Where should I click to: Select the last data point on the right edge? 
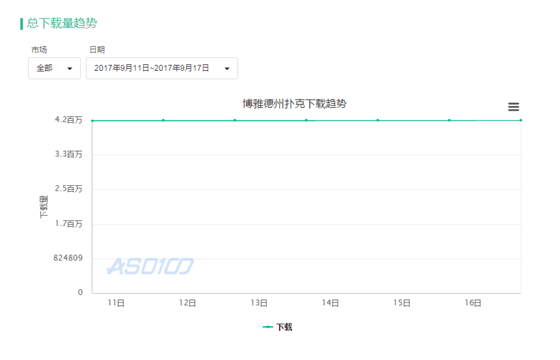(x=521, y=120)
